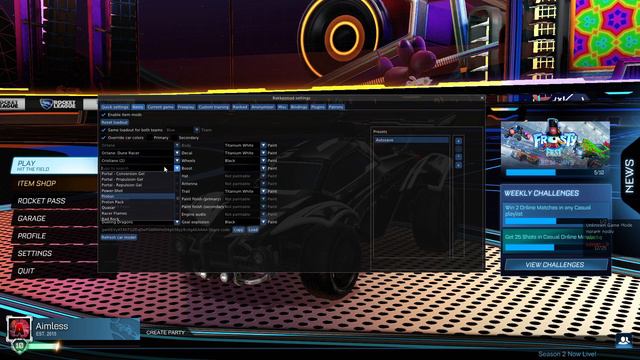Toggle Override car colors checkbox

pyautogui.click(x=104, y=138)
